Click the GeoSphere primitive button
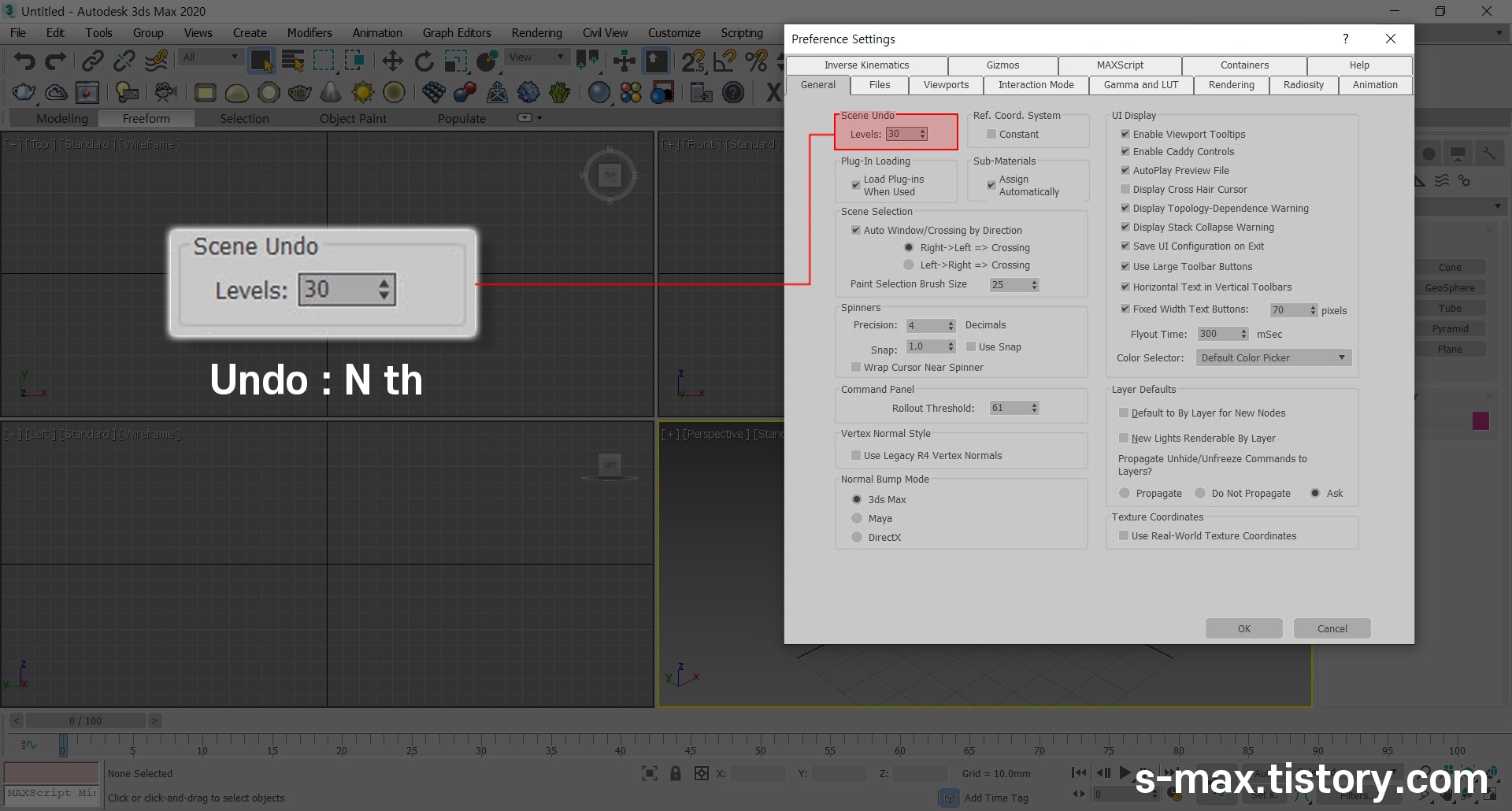Viewport: 1512px width, 811px height. pos(1450,288)
